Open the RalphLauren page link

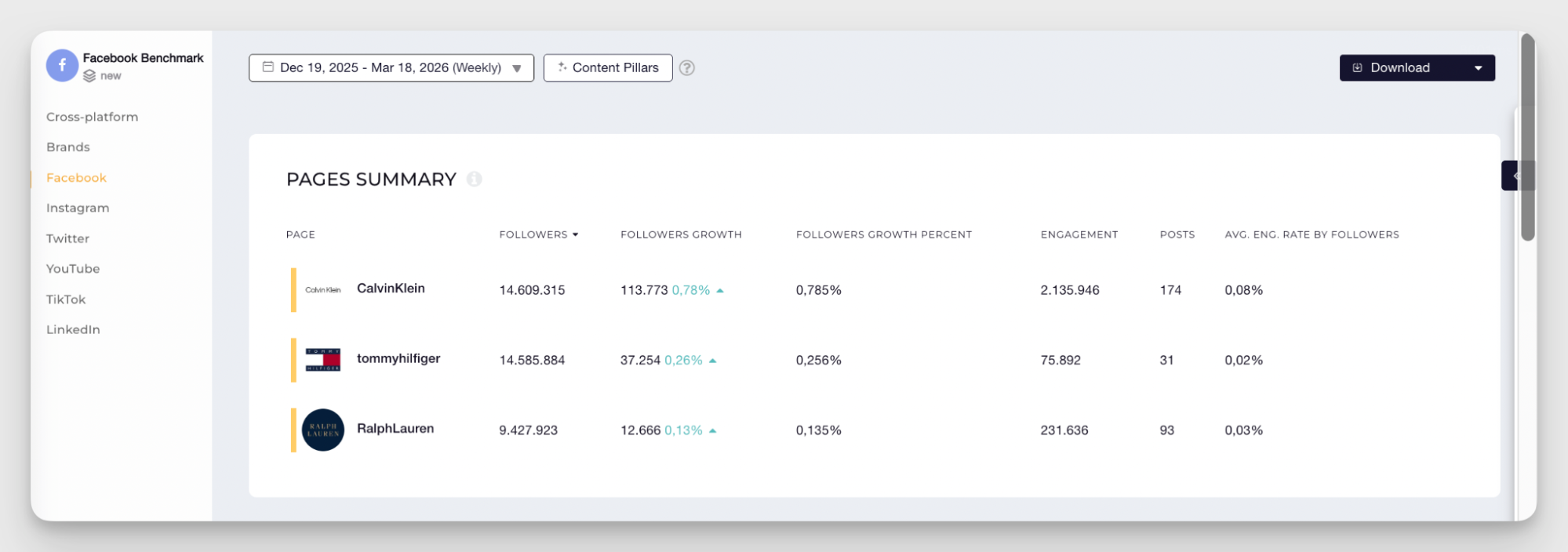pyautogui.click(x=395, y=429)
